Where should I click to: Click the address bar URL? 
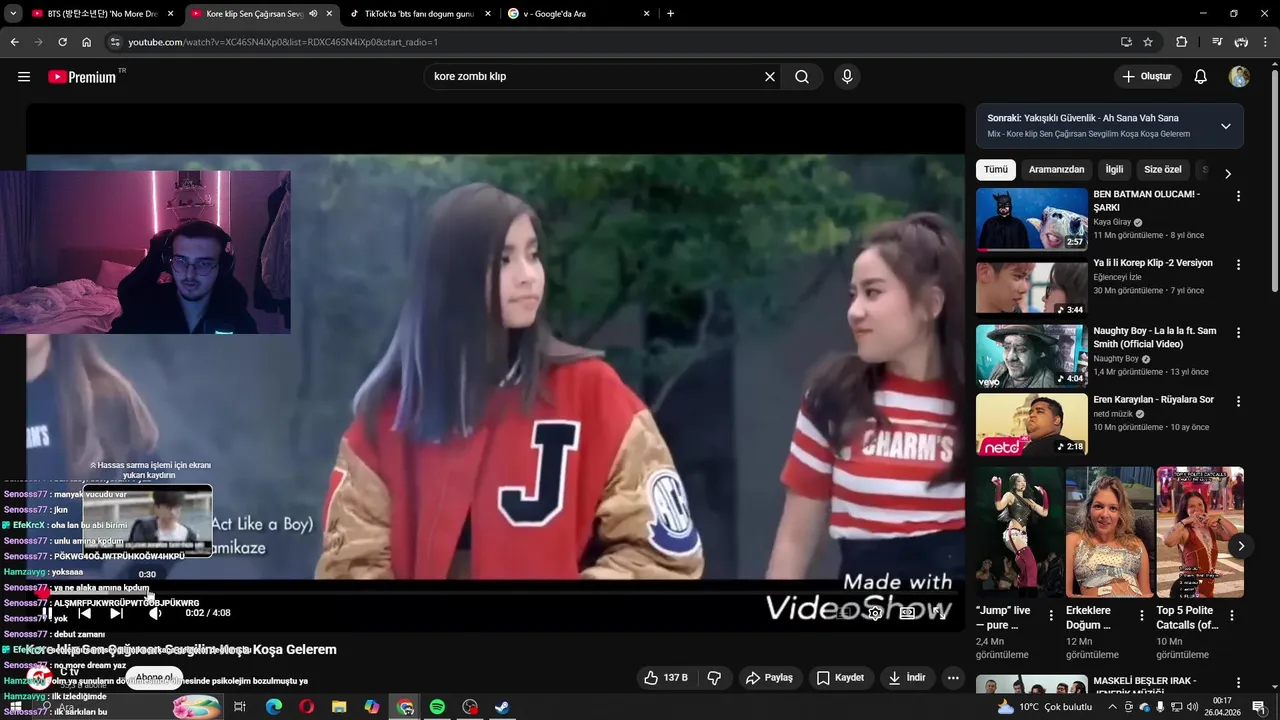click(283, 42)
